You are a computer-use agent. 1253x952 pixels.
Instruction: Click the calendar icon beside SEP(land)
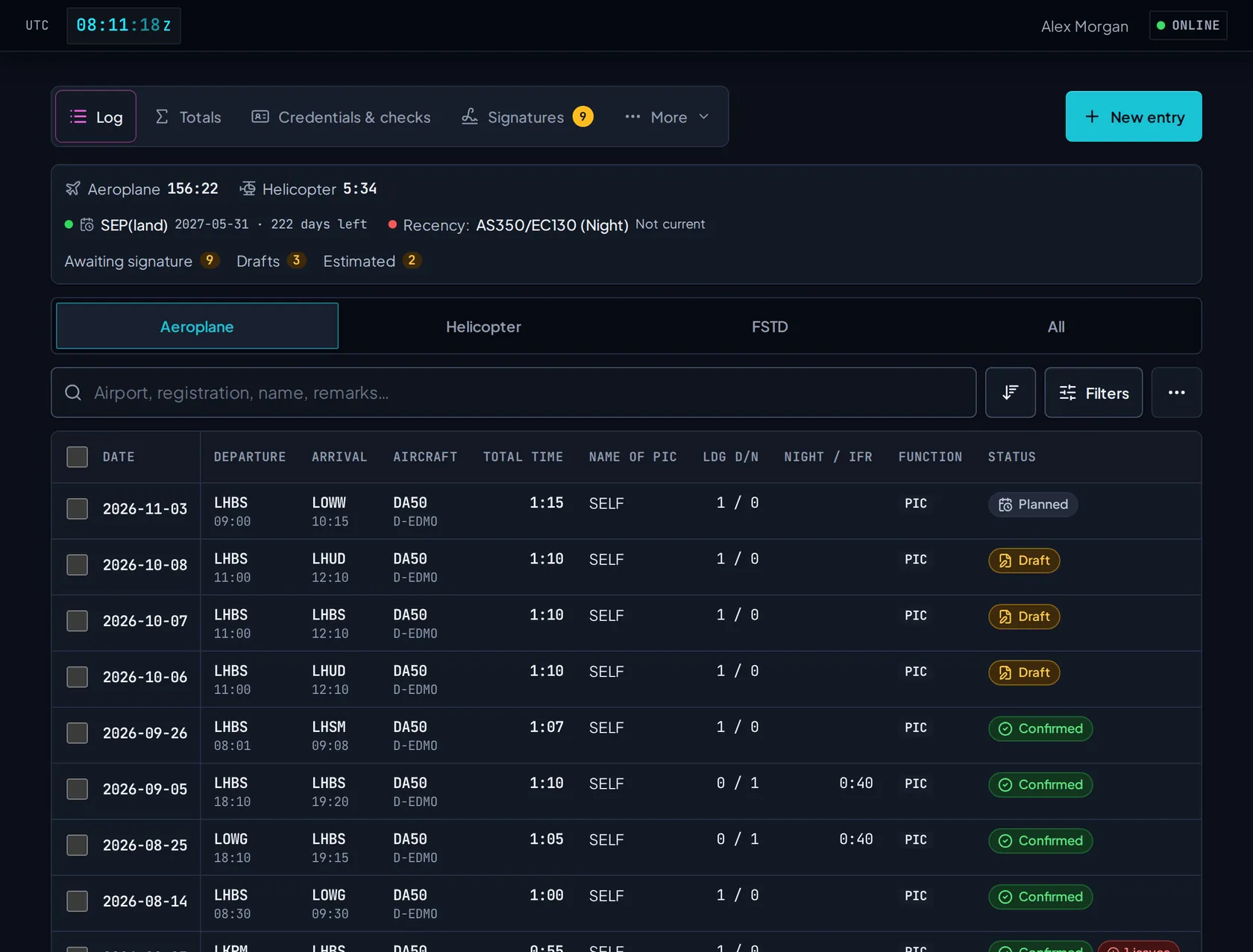[x=87, y=224]
